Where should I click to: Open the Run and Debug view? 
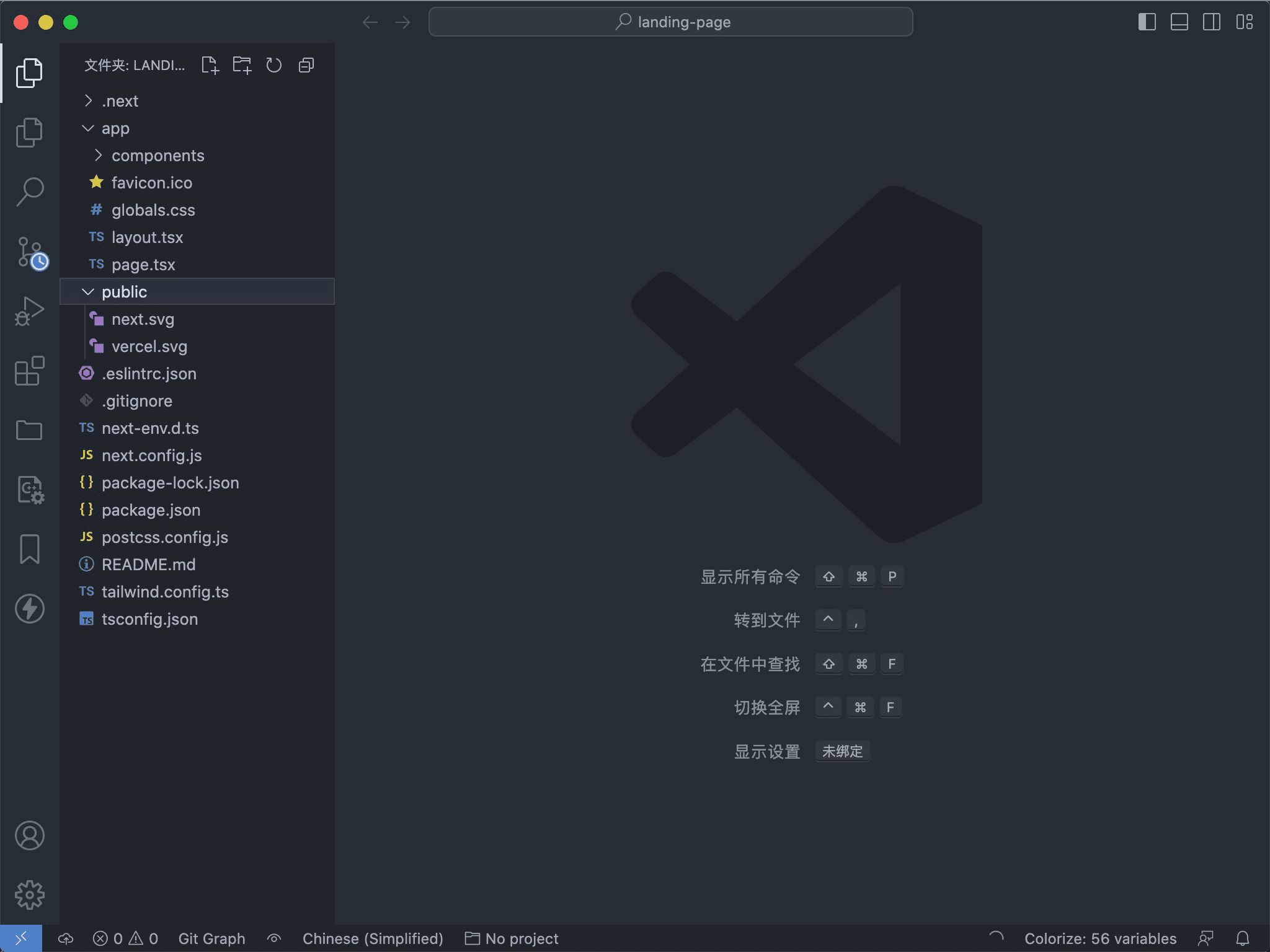(x=29, y=311)
